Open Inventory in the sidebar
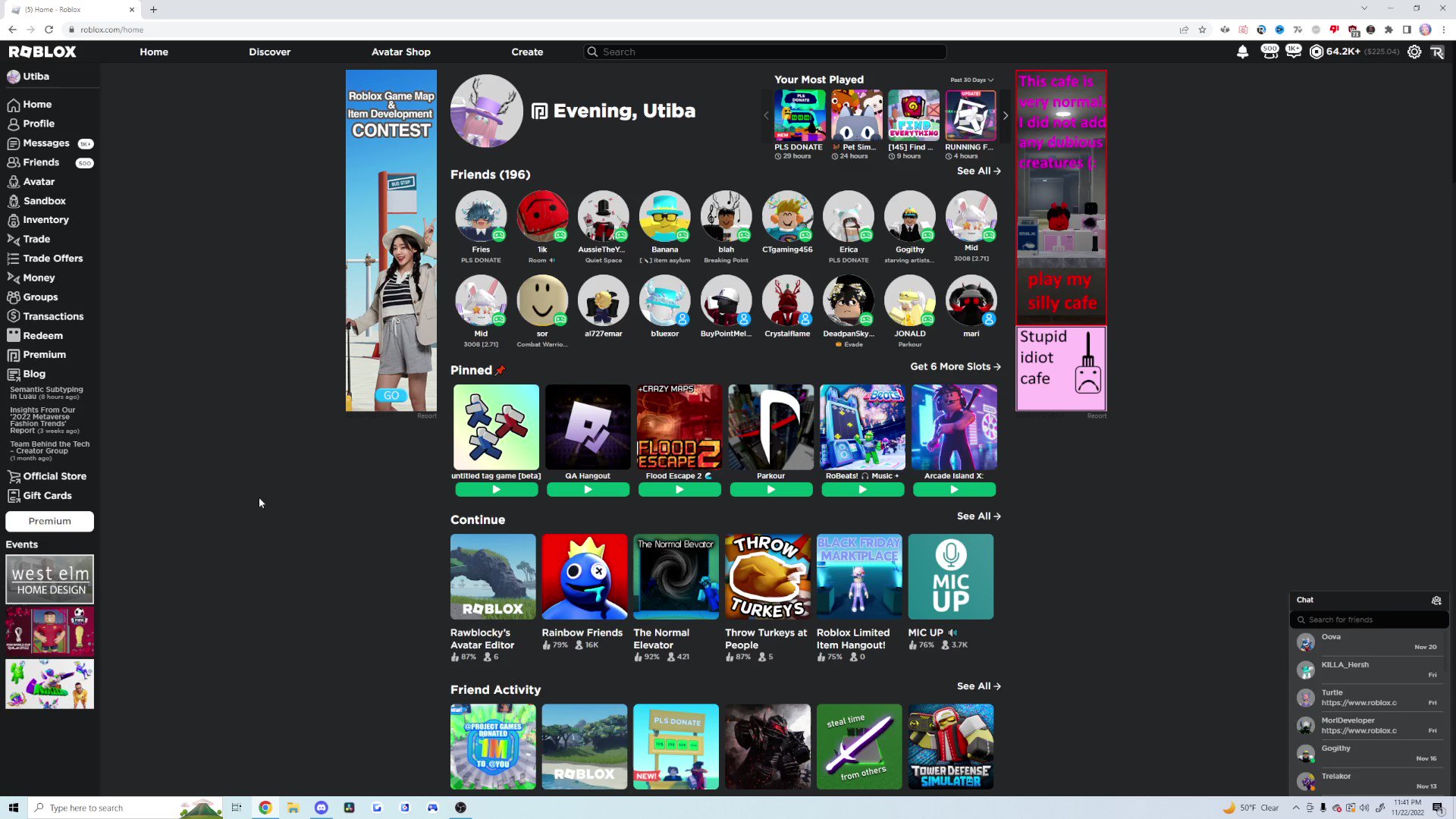The width and height of the screenshot is (1456, 819). click(38, 220)
